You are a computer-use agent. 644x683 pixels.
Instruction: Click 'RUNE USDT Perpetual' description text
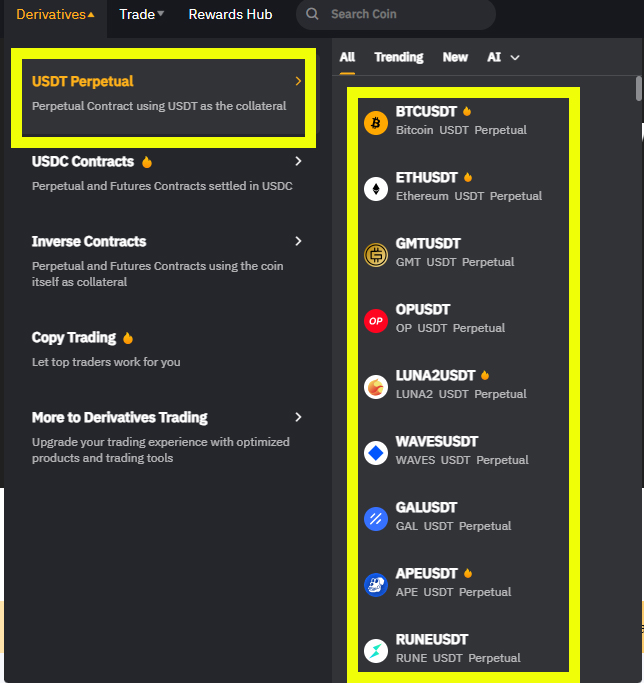458,658
